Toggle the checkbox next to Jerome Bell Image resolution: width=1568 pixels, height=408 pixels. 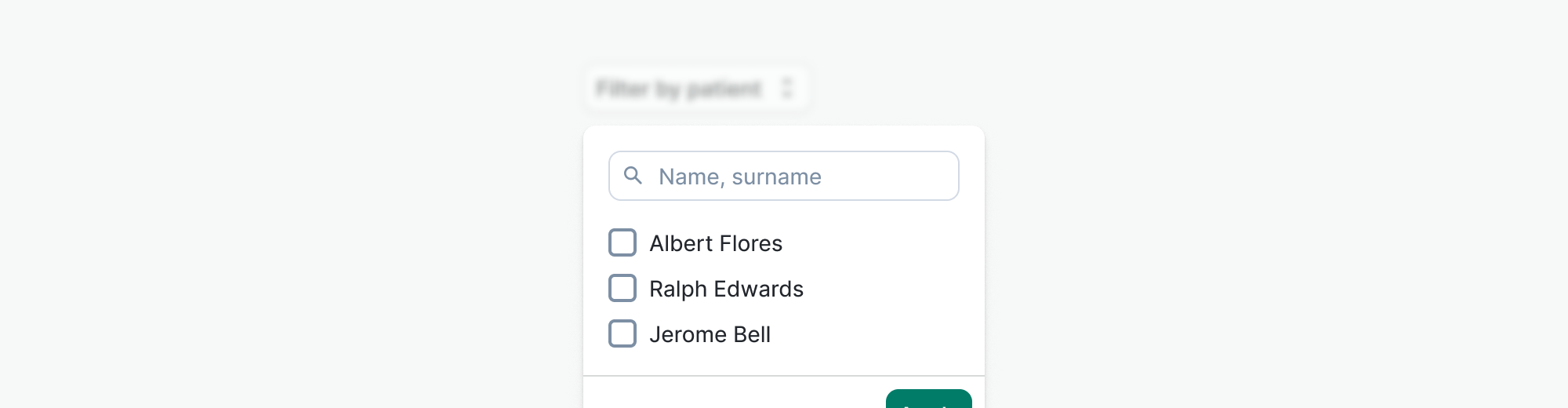622,333
